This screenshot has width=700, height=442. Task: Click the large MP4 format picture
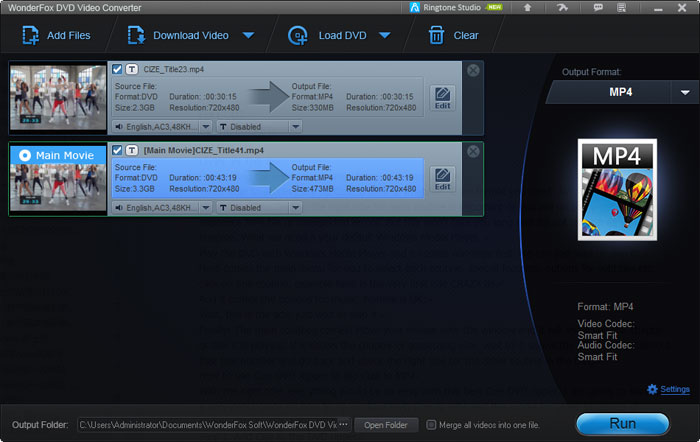click(617, 189)
